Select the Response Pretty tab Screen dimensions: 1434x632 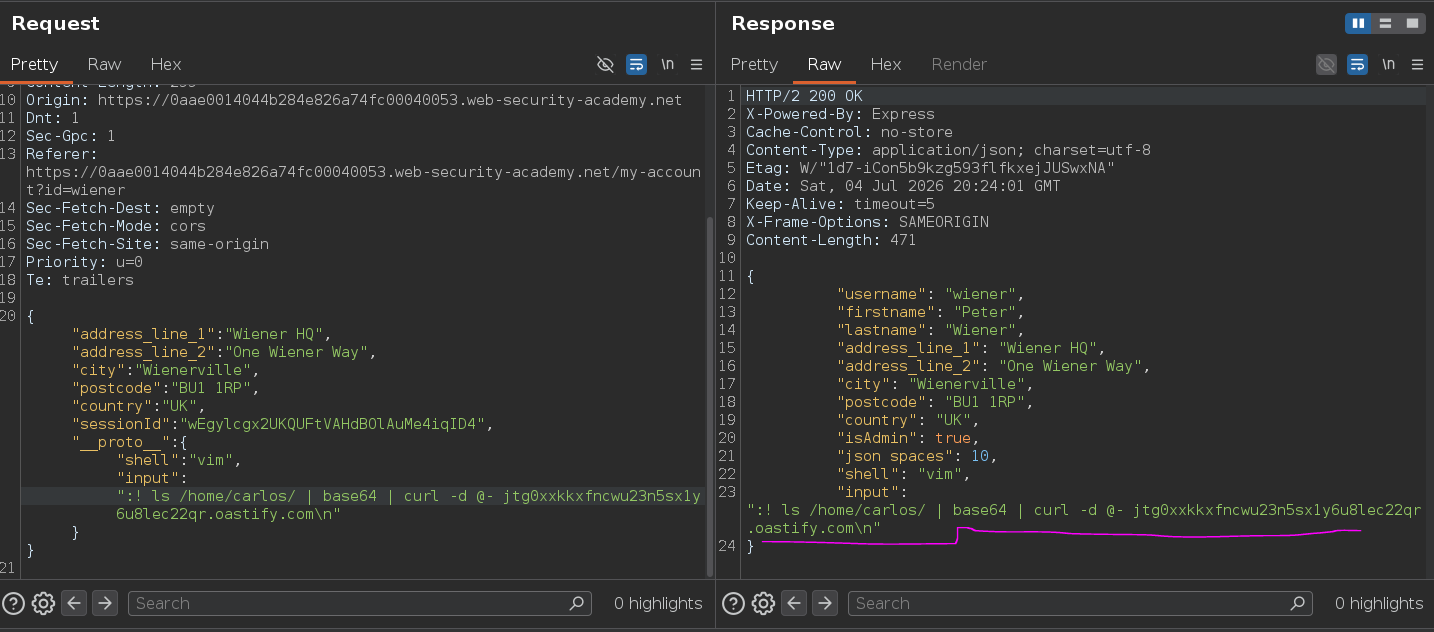coord(754,64)
